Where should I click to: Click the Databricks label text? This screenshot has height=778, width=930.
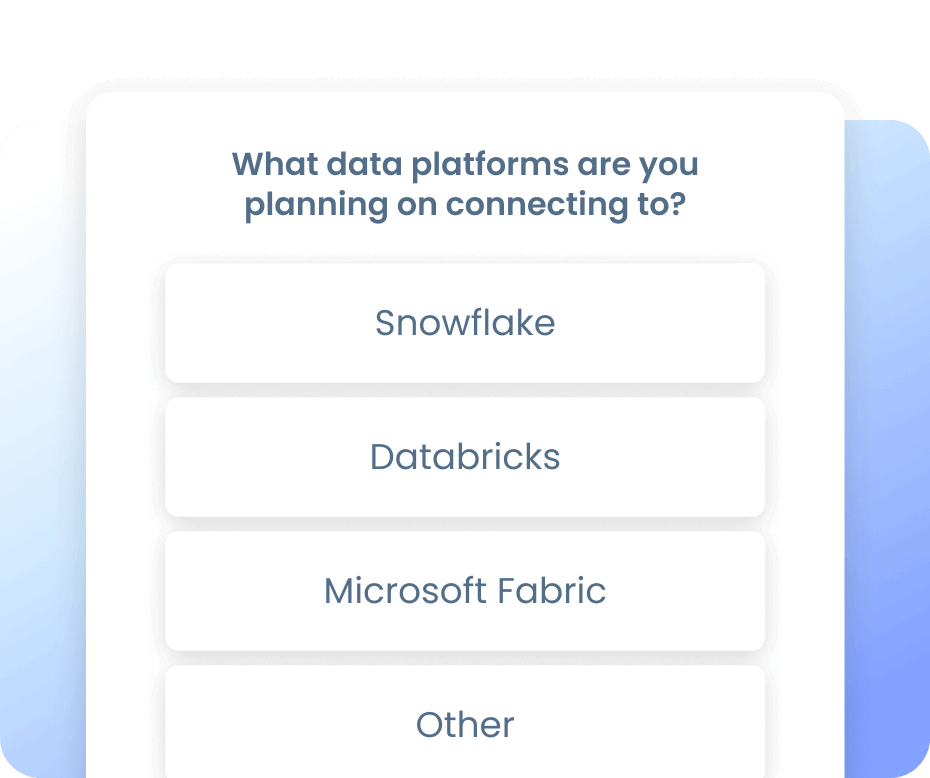point(465,457)
